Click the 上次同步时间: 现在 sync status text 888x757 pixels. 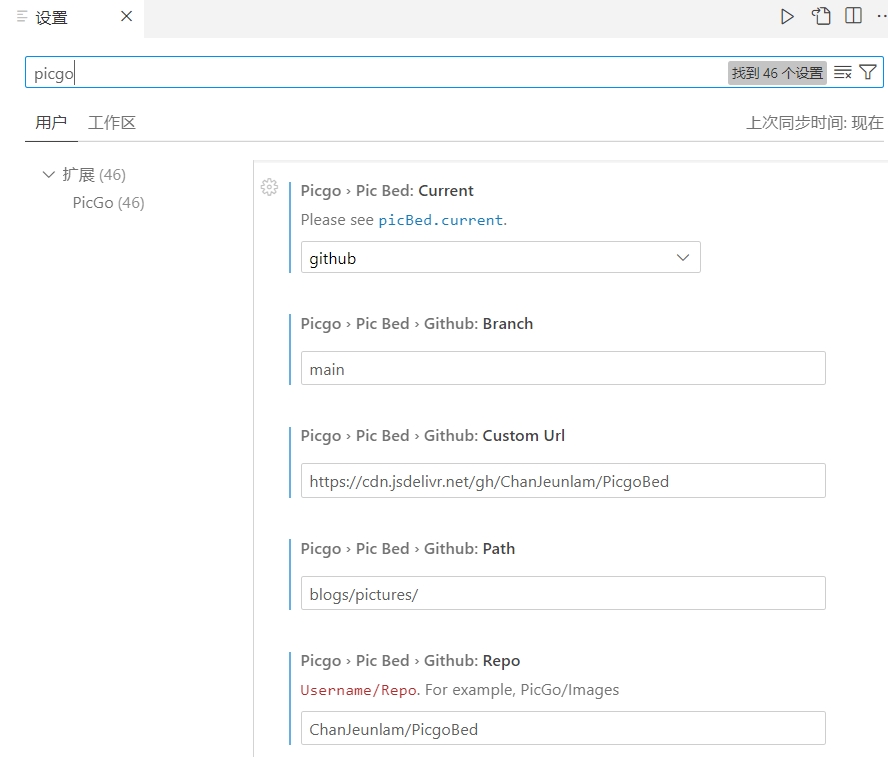[814, 122]
